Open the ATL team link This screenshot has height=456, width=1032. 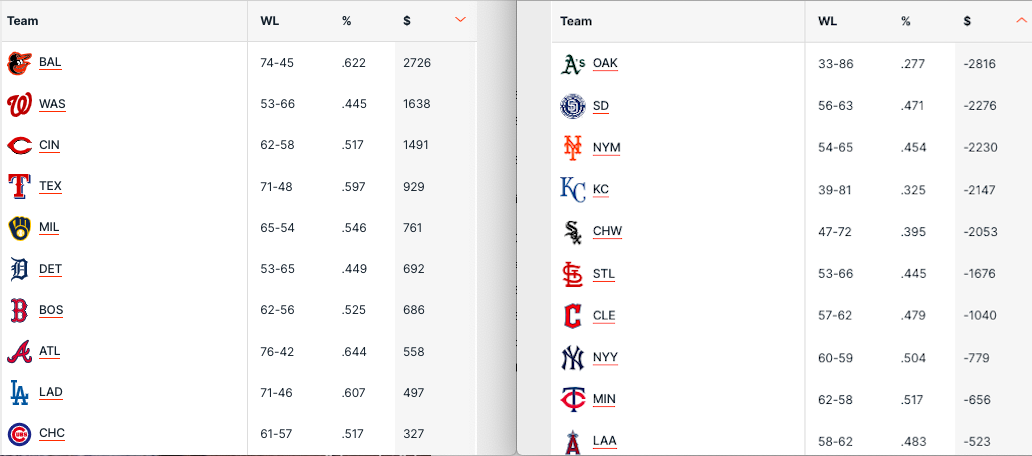50,351
